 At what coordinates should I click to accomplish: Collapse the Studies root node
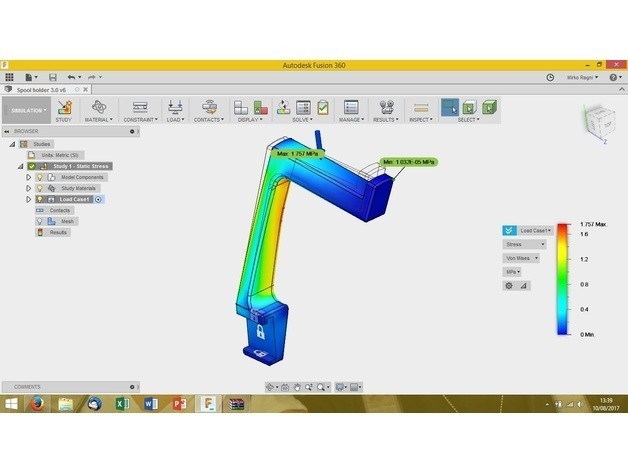12,144
